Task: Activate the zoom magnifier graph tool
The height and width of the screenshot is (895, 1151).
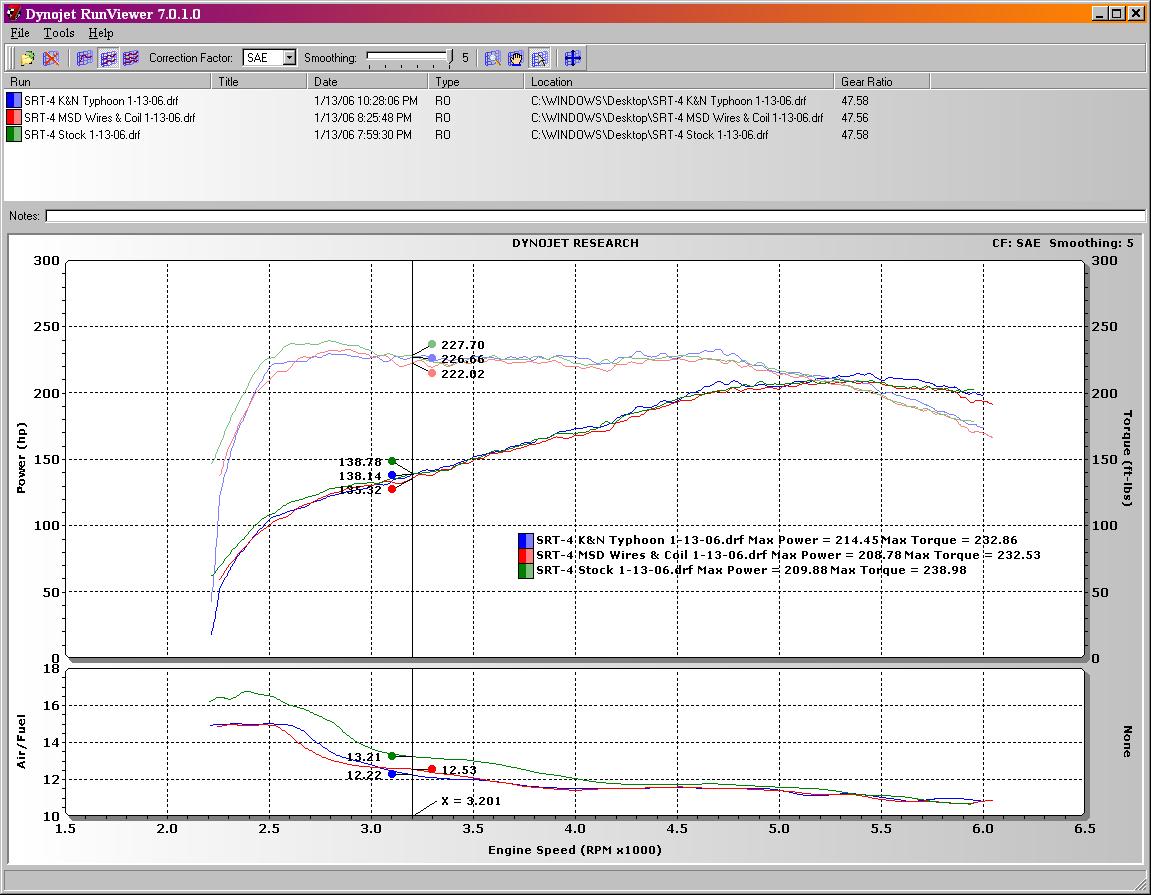Action: pos(493,58)
